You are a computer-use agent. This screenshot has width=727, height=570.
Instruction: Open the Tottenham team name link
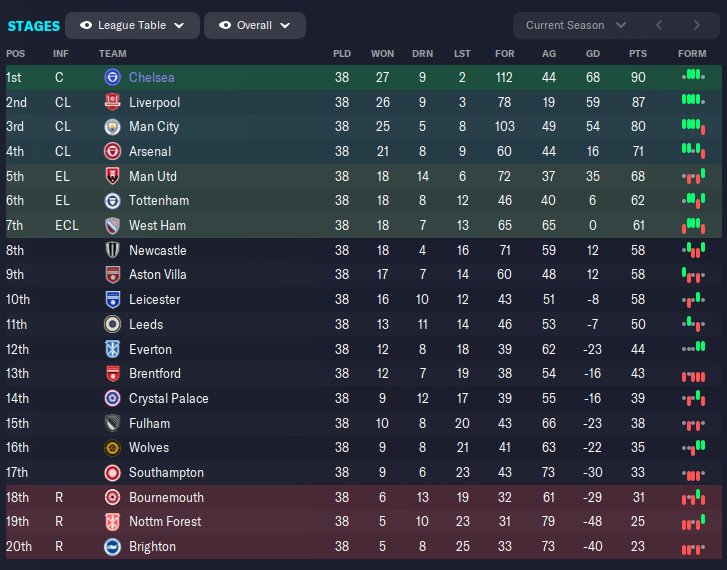(x=159, y=201)
